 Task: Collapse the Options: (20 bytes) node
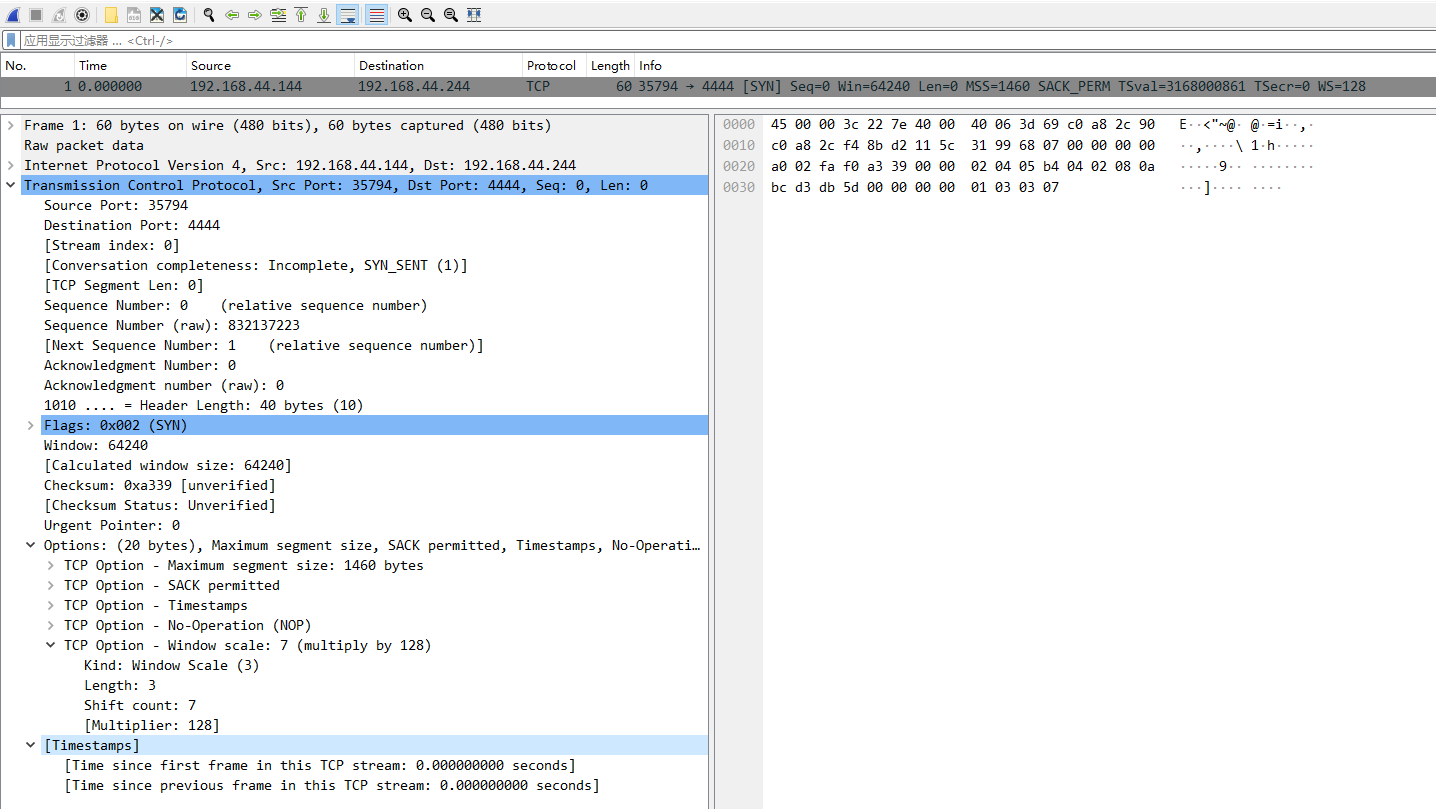(x=31, y=545)
